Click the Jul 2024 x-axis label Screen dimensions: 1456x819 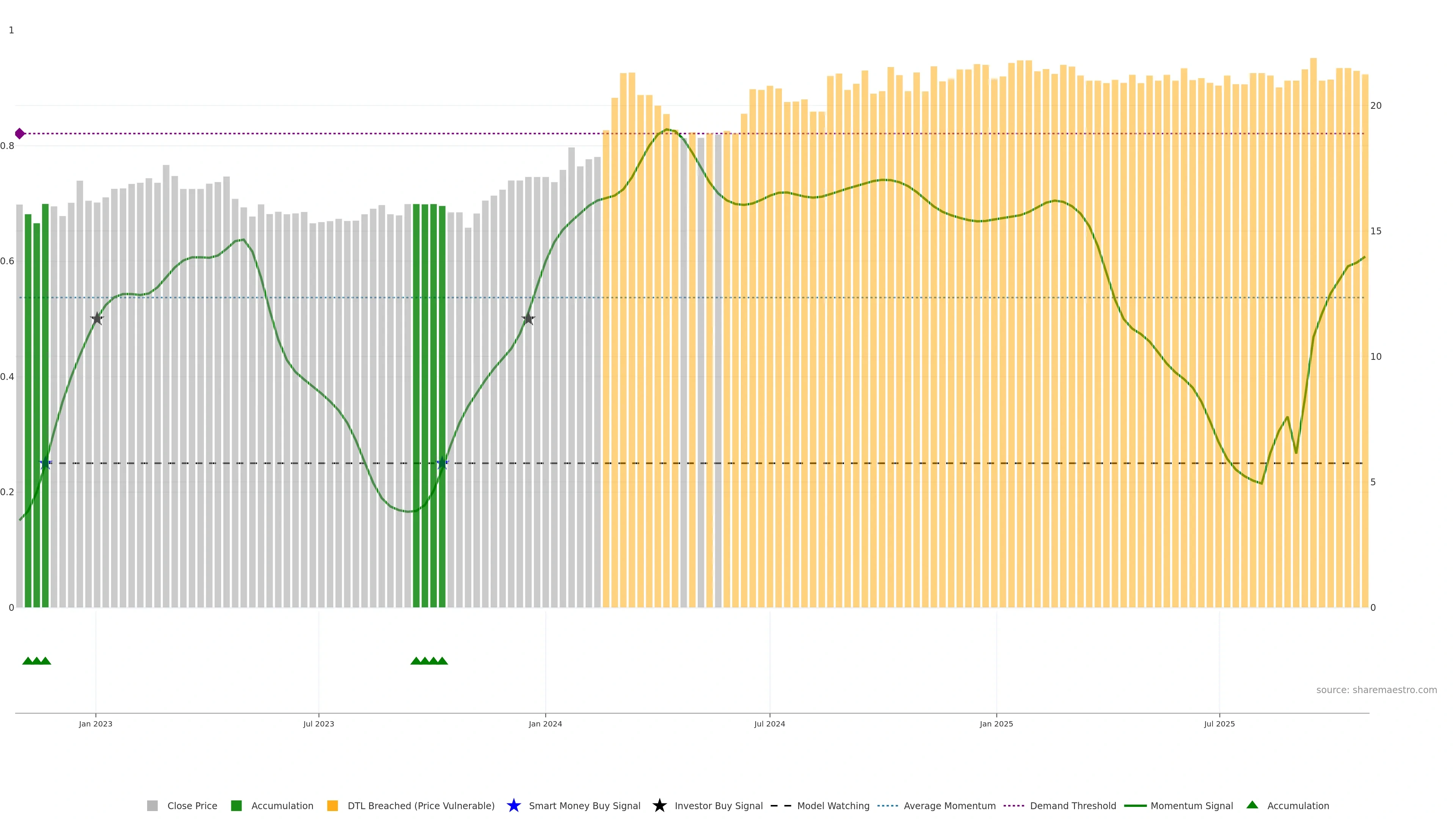[x=769, y=724]
